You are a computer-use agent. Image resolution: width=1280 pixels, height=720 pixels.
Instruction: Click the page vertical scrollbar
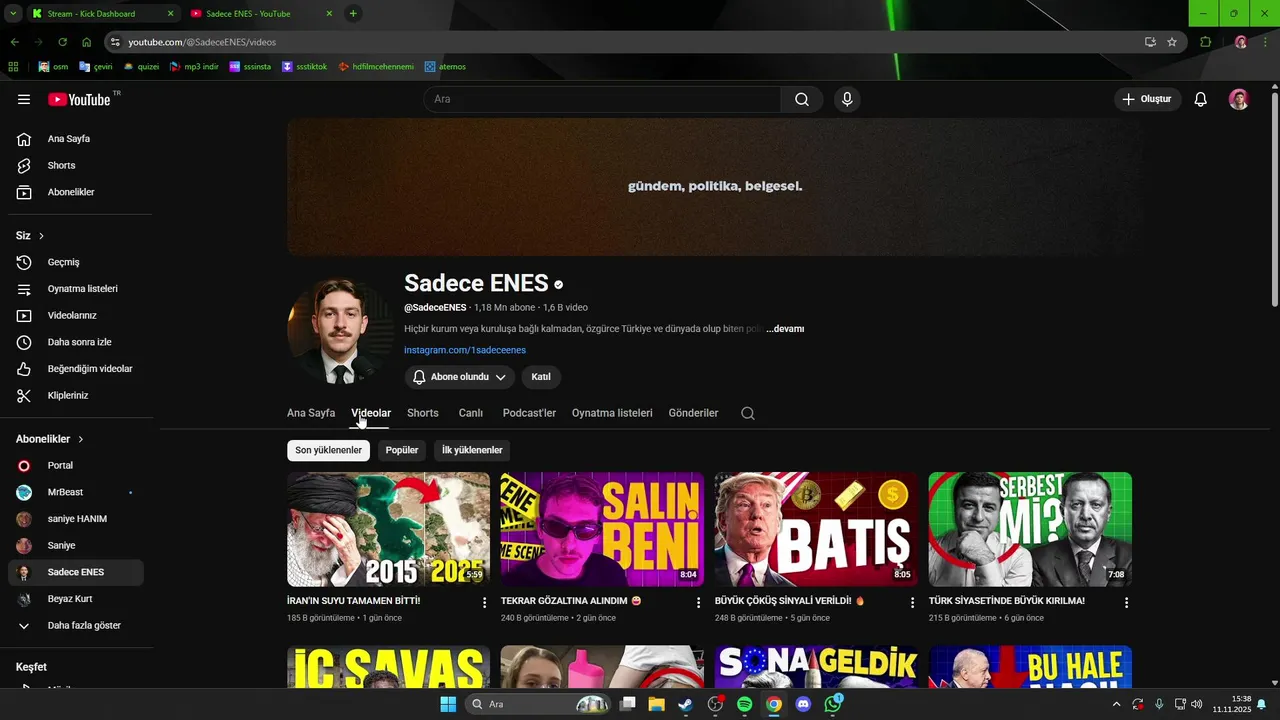coord(1274,200)
